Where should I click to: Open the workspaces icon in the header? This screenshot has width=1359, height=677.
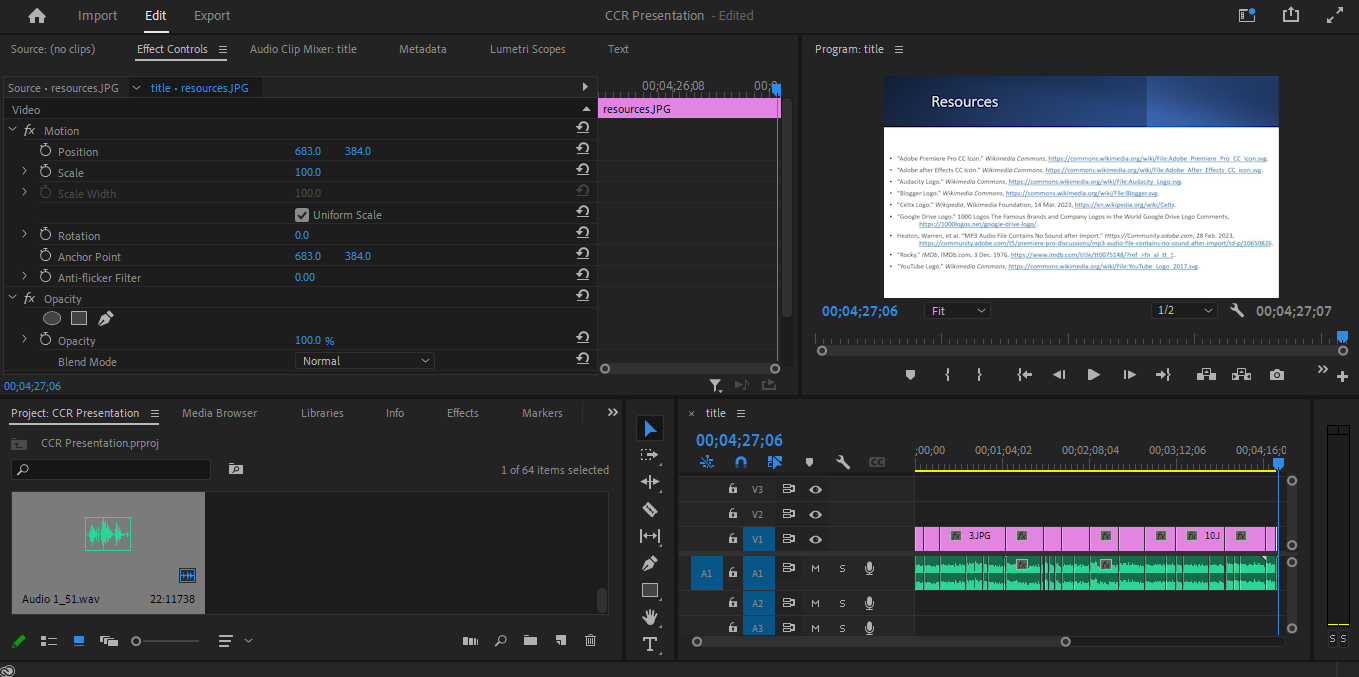(1247, 15)
